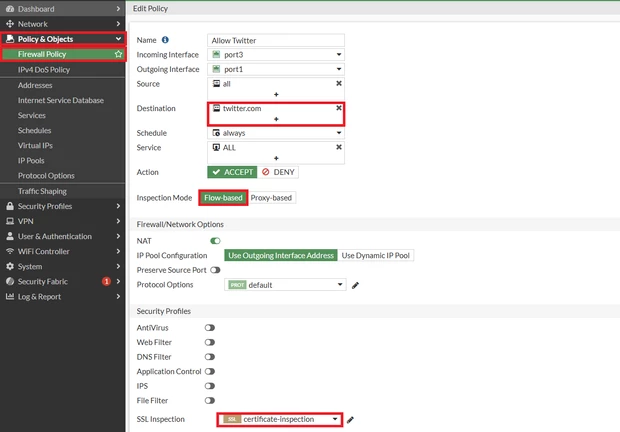Open Internet Service Database menu item
Image resolution: width=620 pixels, height=432 pixels.
pyautogui.click(x=62, y=100)
